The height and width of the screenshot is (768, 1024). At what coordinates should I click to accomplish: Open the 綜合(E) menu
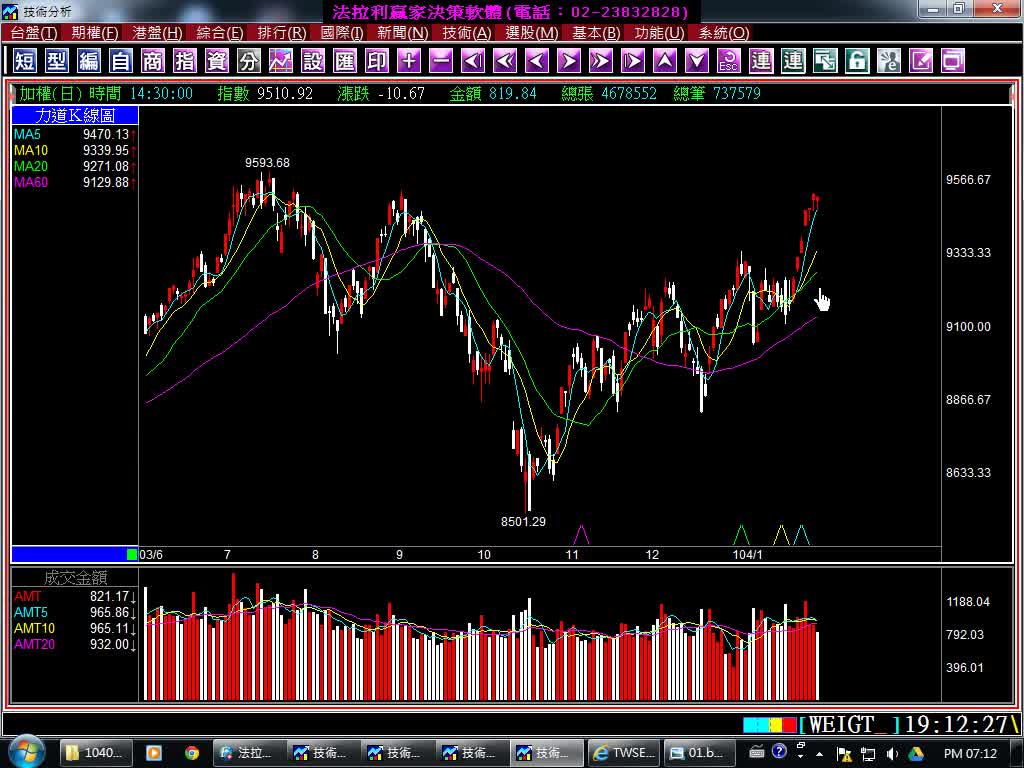point(219,33)
